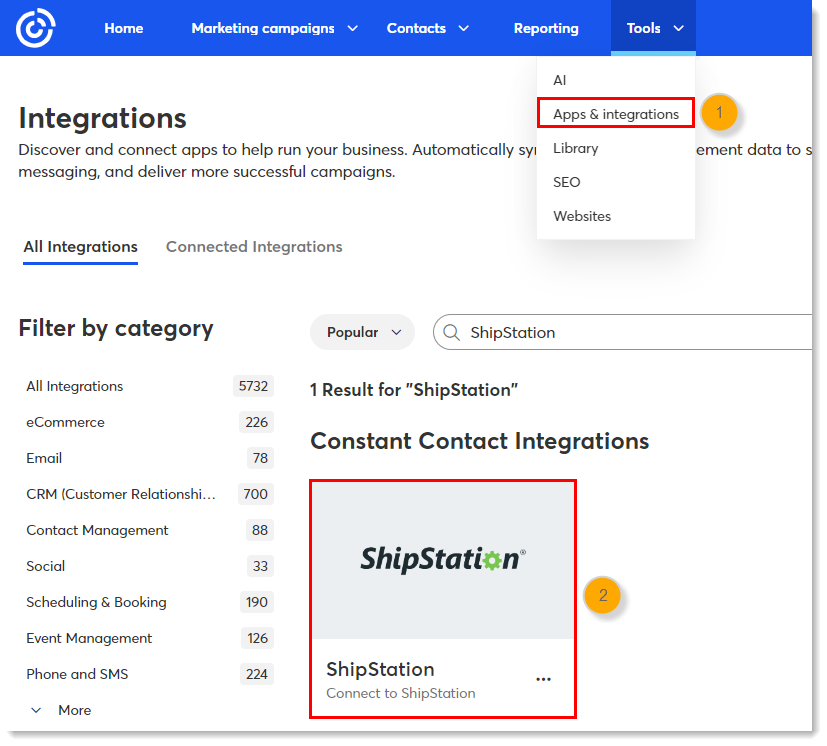Expand the Contacts menu
The height and width of the screenshot is (746, 827).
click(428, 28)
